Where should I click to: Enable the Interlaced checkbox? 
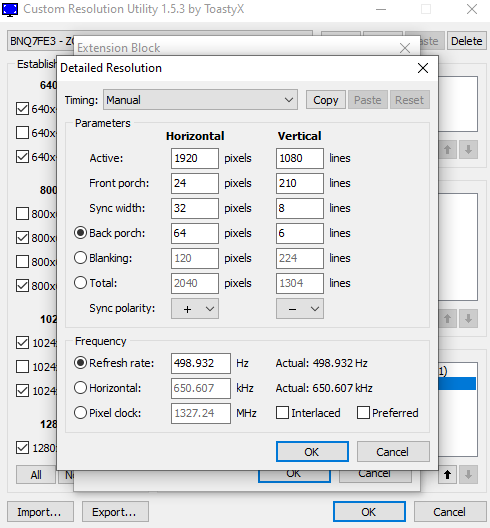pos(282,413)
